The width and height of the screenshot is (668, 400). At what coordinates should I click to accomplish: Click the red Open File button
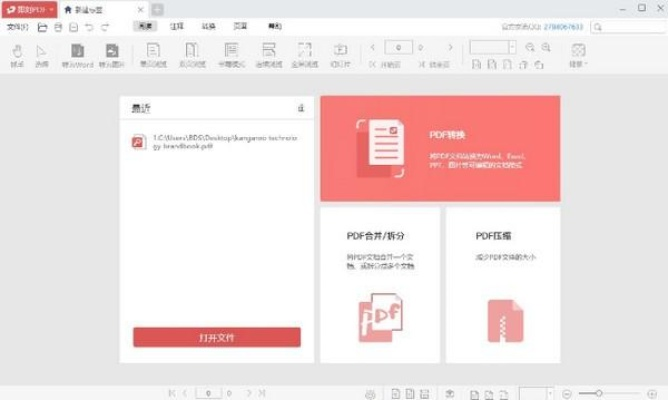click(217, 337)
